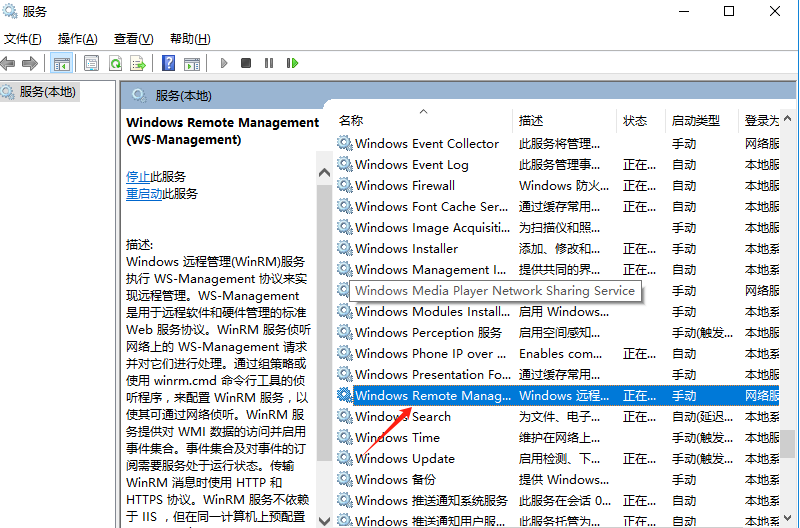Click the Start service play icon
The height and width of the screenshot is (528, 800).
223,63
